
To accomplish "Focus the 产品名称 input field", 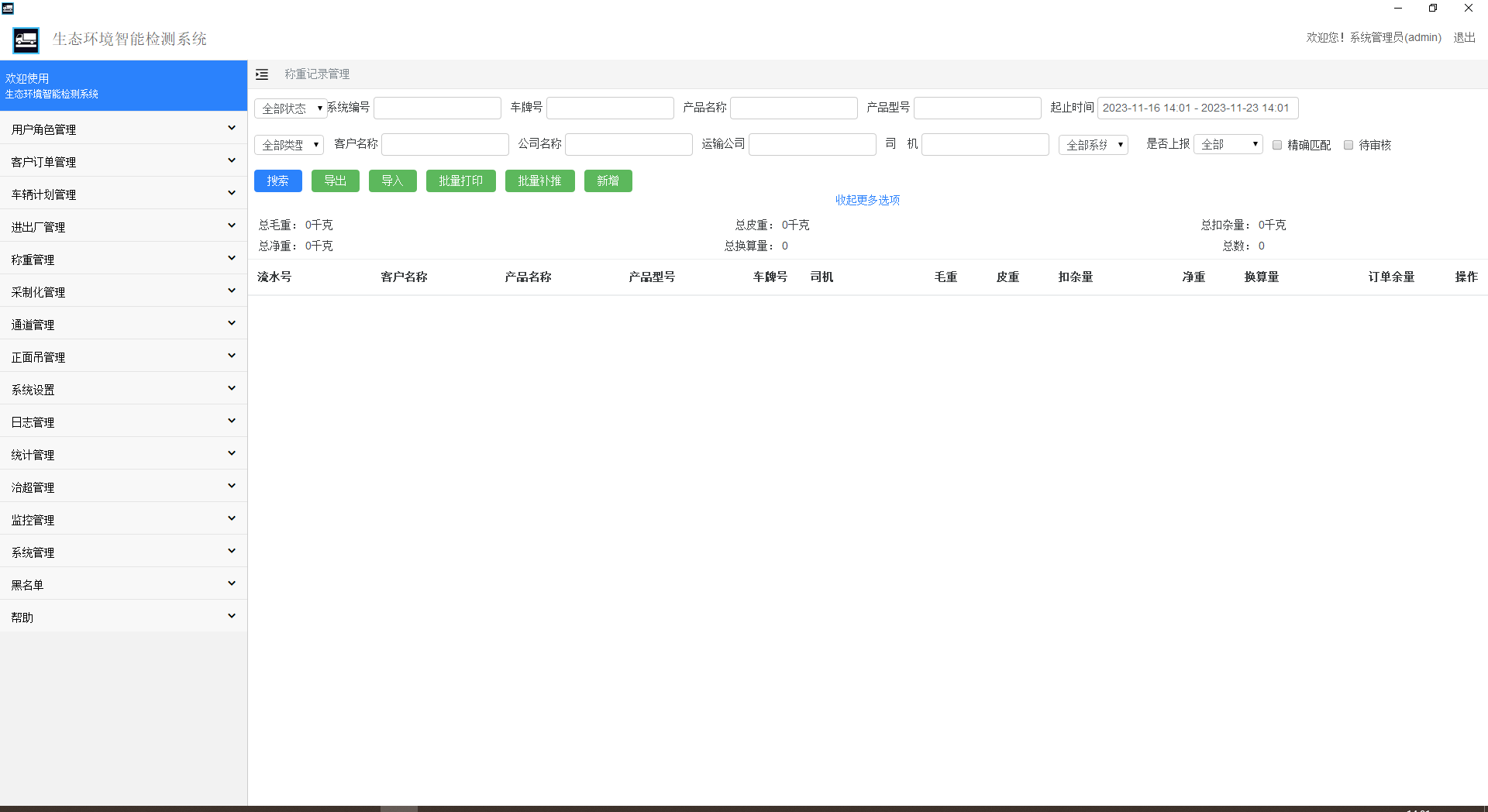I will pos(794,108).
